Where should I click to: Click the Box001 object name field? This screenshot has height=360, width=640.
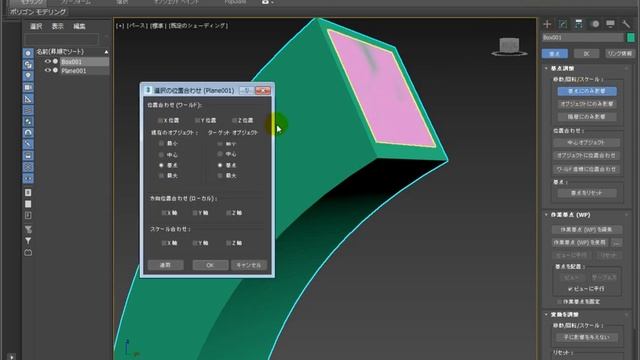coord(583,38)
